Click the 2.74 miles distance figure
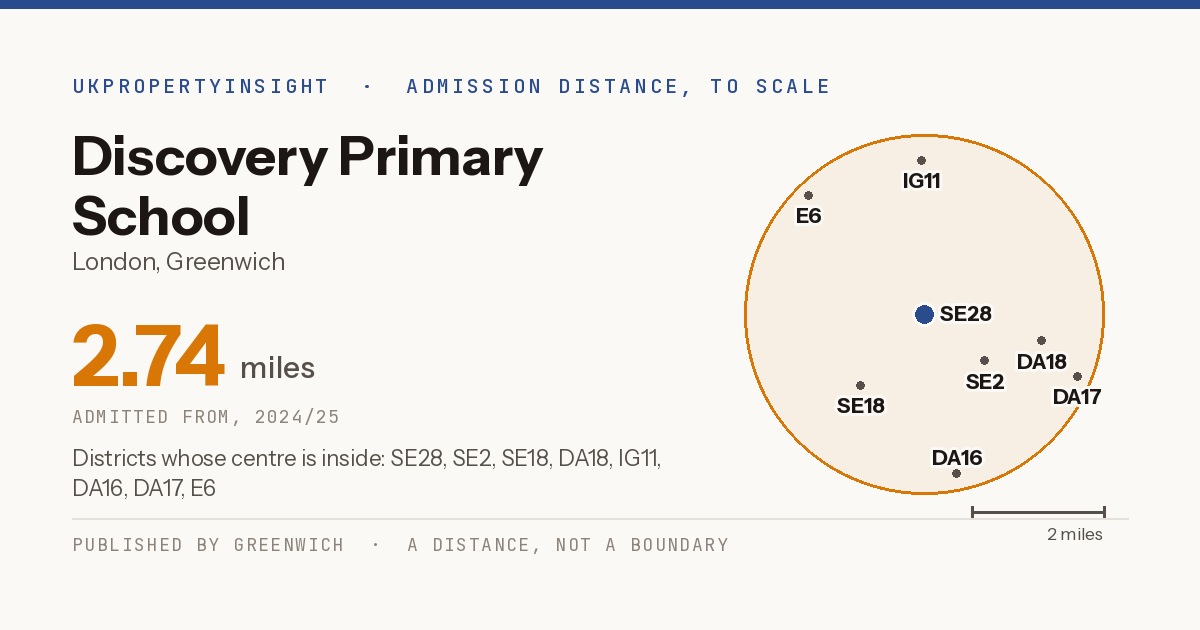 [x=194, y=357]
